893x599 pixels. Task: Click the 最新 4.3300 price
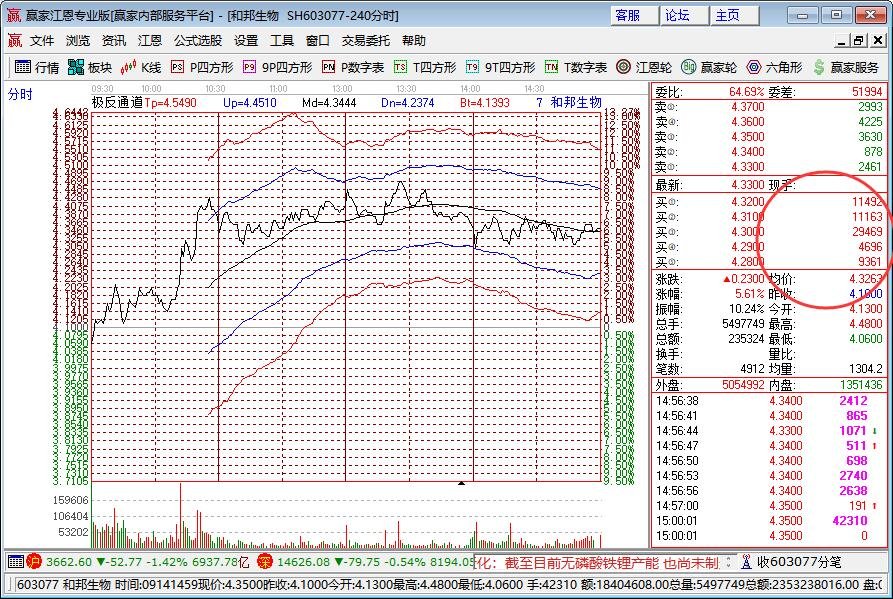click(748, 185)
